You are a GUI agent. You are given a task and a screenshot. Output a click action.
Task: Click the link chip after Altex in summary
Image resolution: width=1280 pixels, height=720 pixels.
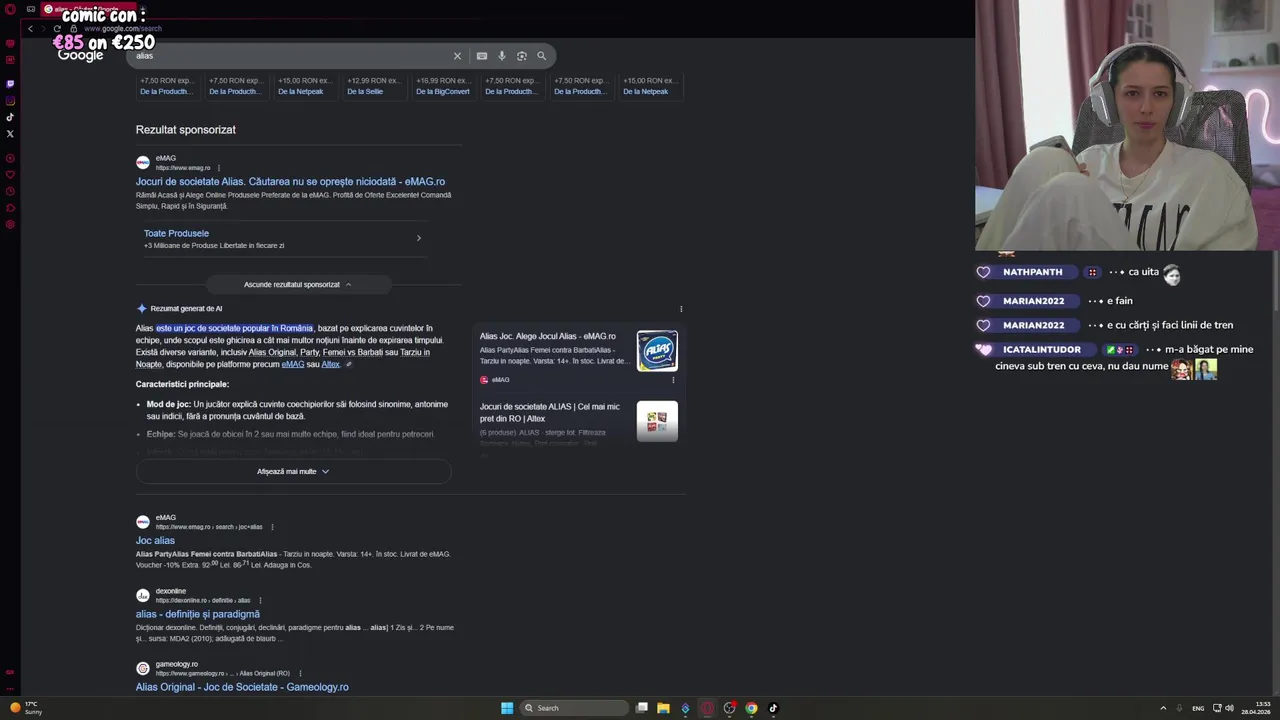coord(348,364)
